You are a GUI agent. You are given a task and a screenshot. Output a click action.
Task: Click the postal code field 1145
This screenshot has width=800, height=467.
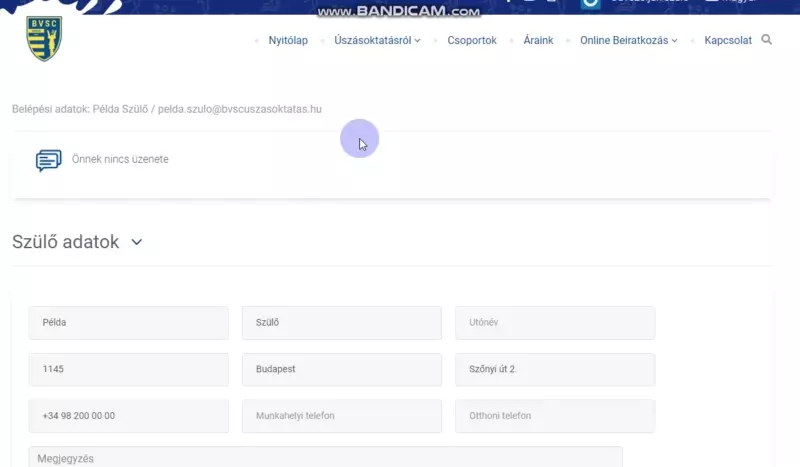[128, 369]
